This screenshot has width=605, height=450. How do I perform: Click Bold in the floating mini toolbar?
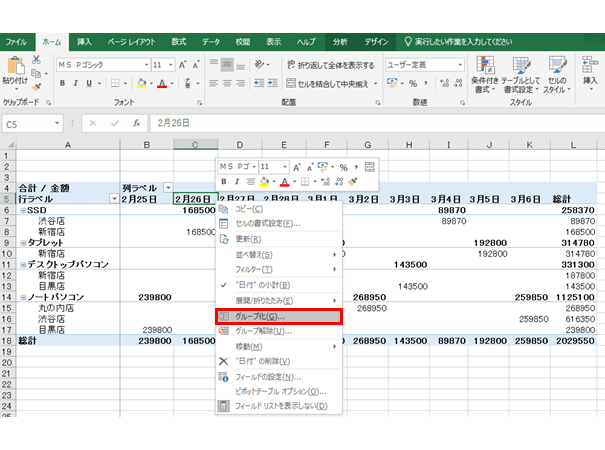tap(223, 182)
